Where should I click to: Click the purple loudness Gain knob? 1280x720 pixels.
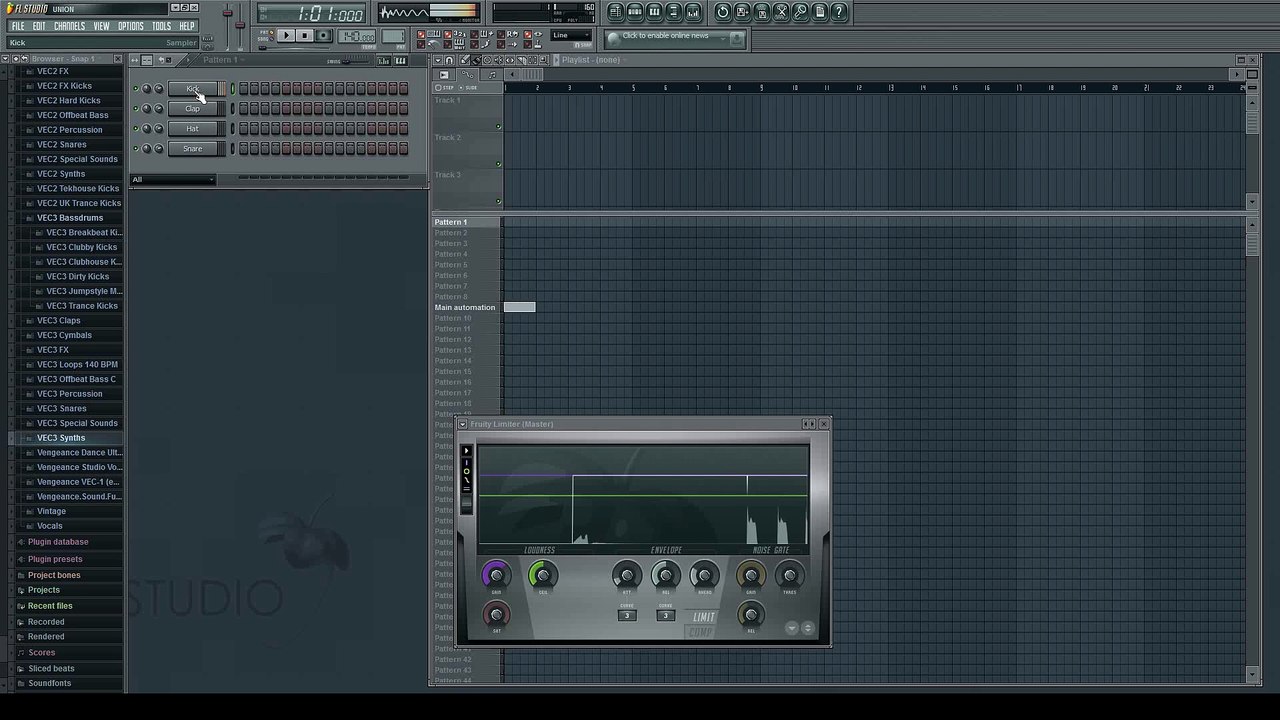496,575
